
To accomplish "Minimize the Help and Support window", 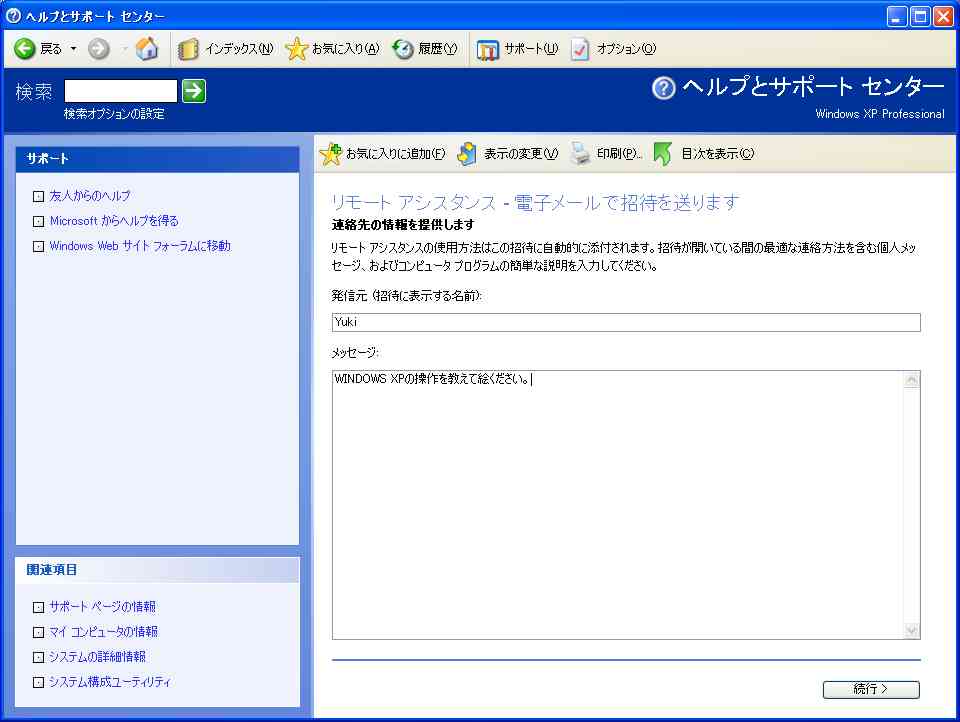I will (897, 17).
